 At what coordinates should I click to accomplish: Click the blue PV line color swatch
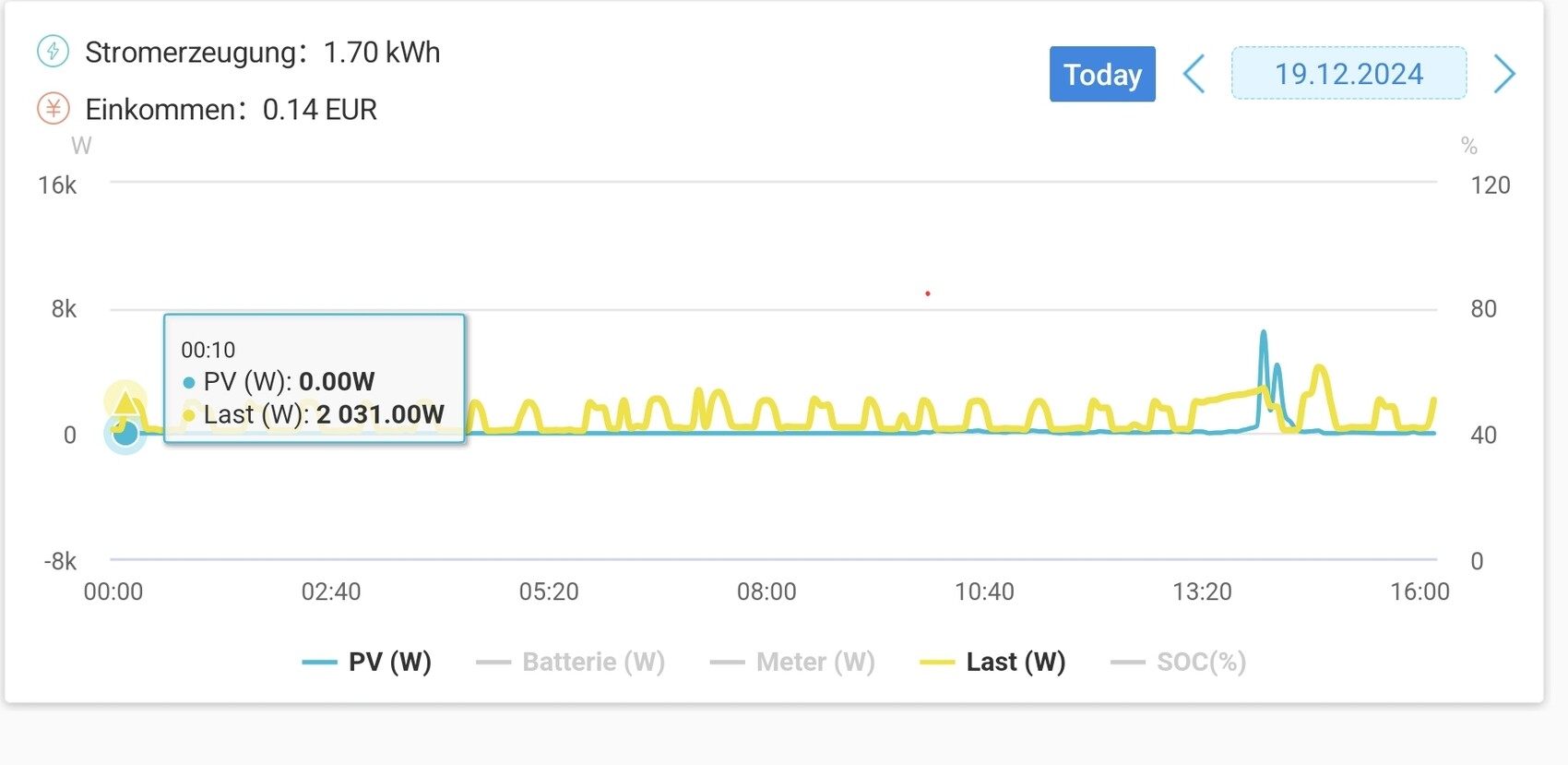click(x=319, y=662)
